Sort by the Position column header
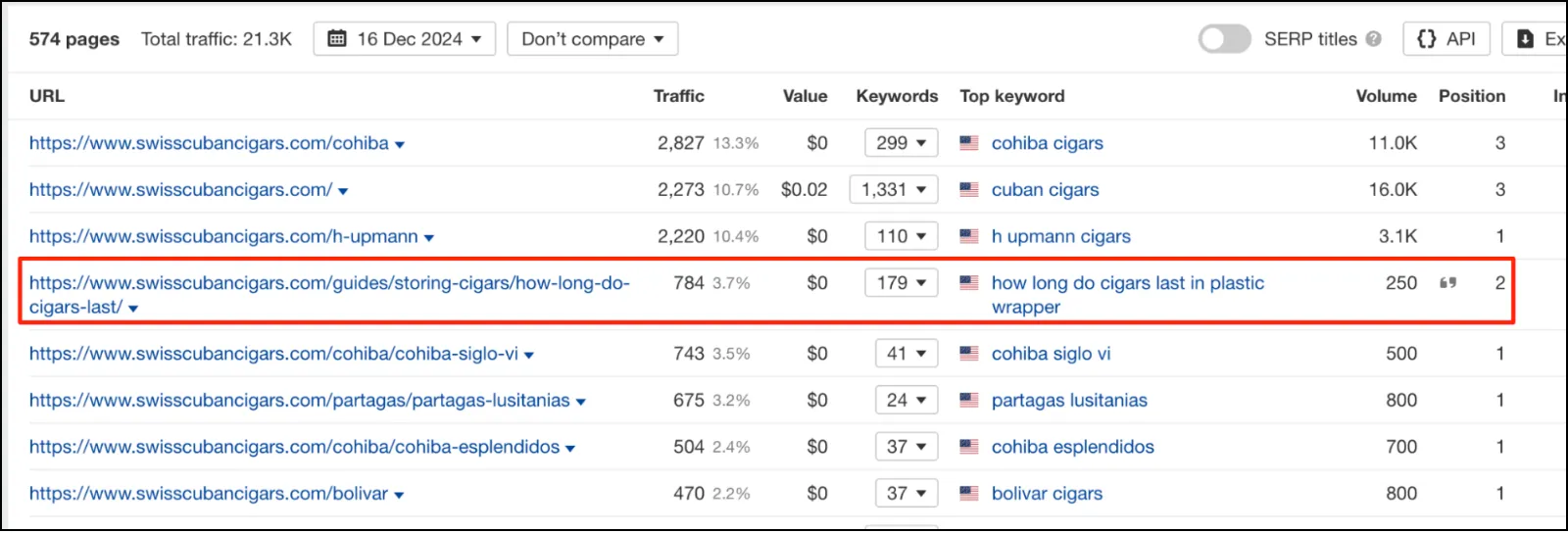Viewport: 1568px width, 533px height. [x=1472, y=96]
